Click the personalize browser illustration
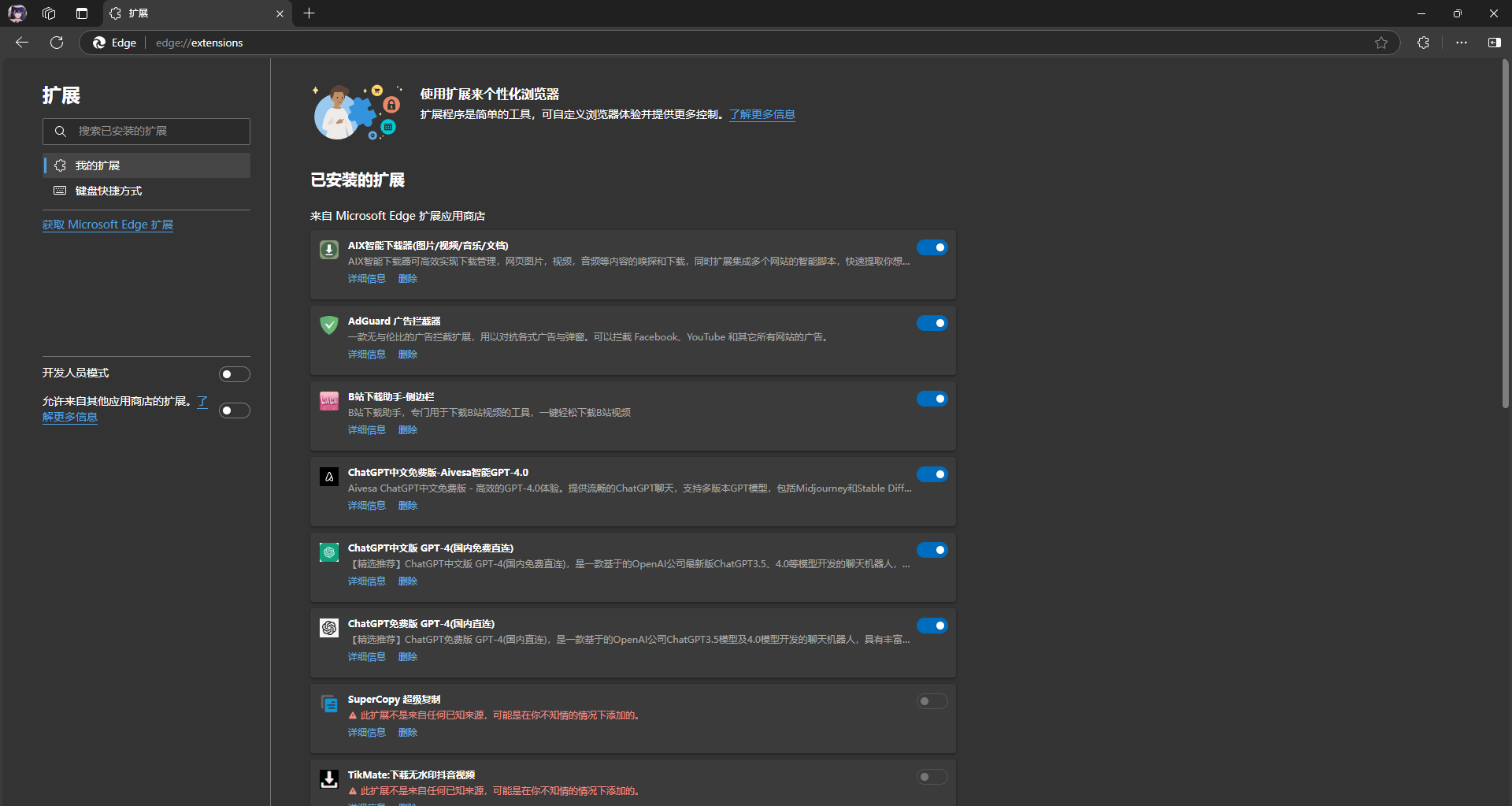 pyautogui.click(x=358, y=112)
